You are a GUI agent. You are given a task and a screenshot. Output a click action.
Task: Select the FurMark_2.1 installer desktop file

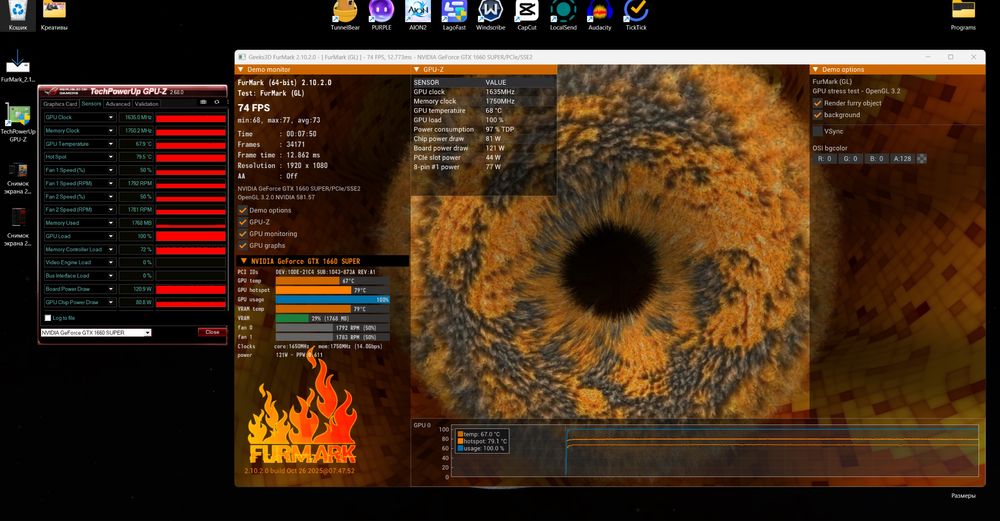pos(17,66)
